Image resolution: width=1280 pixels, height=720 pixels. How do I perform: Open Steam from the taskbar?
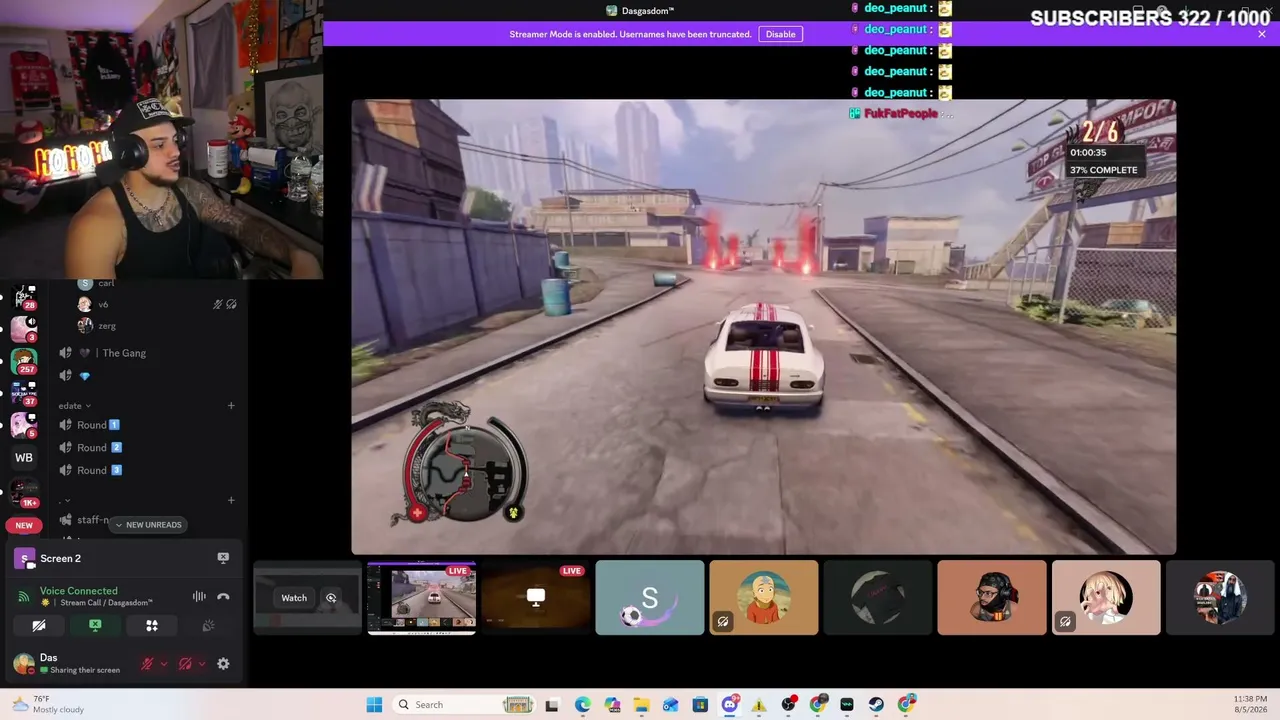tap(877, 705)
